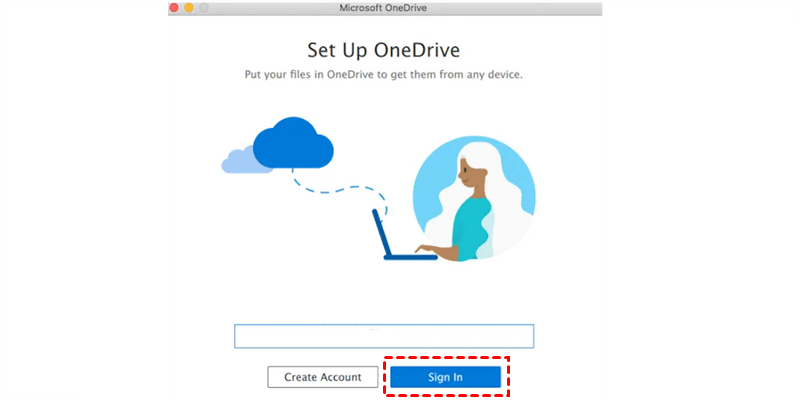This screenshot has height=400, width=800.
Task: Focus the email address input field
Action: 384,336
